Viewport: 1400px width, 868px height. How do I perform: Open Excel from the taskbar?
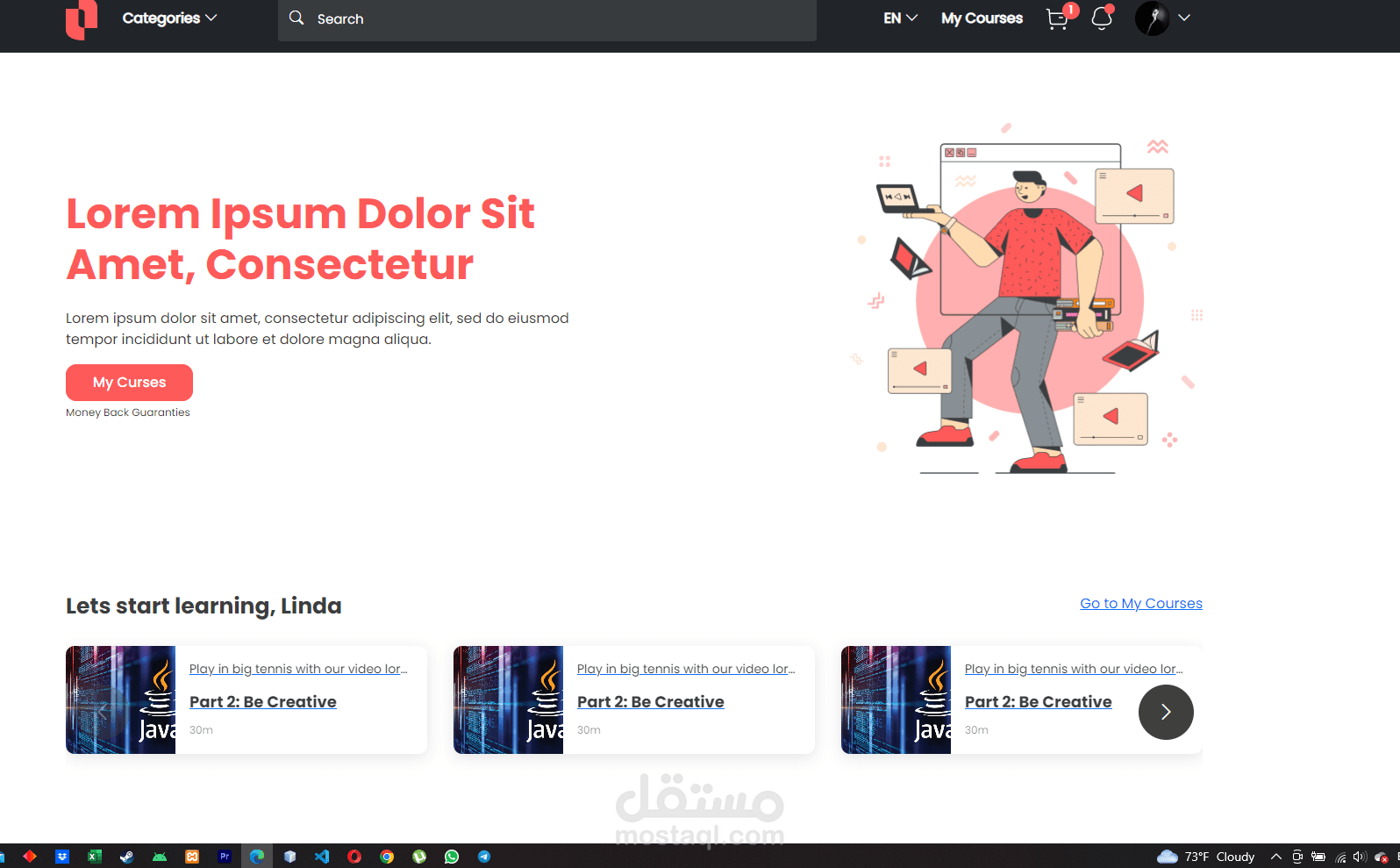pyautogui.click(x=95, y=857)
